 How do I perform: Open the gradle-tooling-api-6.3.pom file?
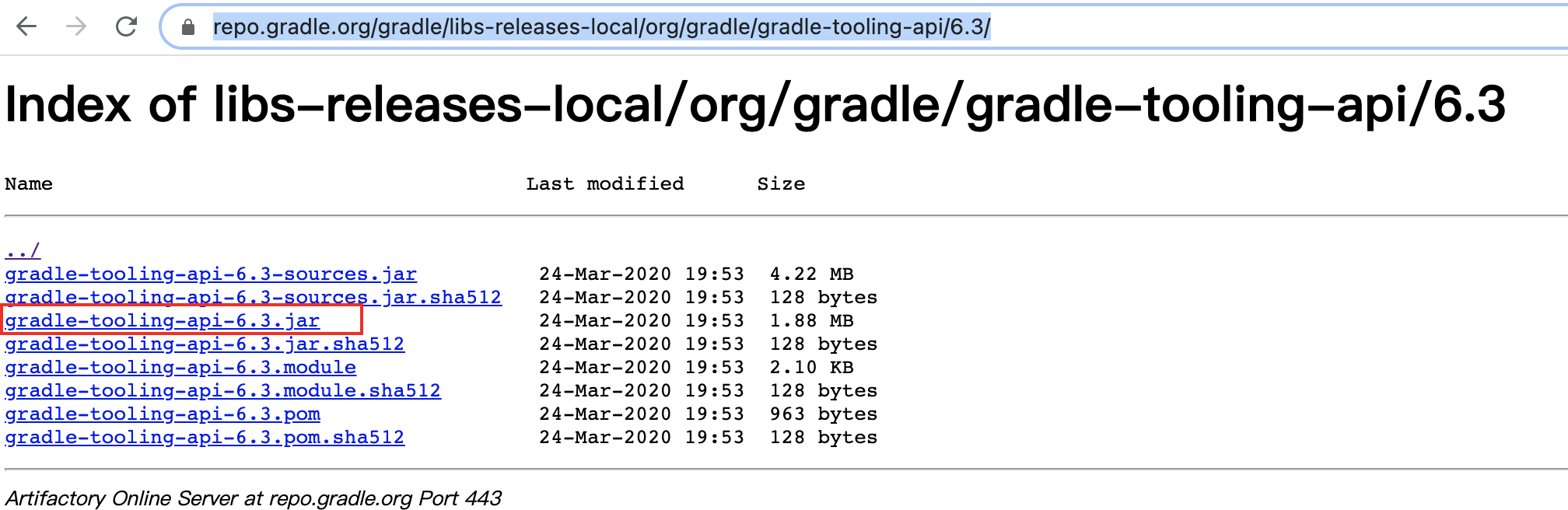click(x=163, y=414)
